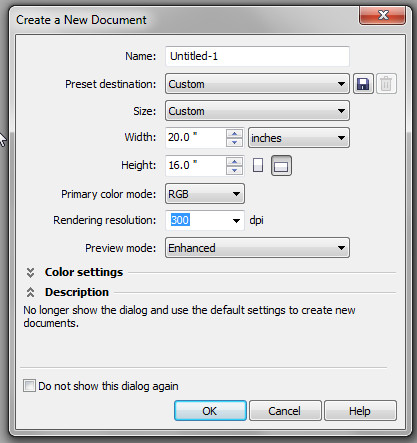Open Preview mode Enhanced dropdown
This screenshot has width=417, height=443.
[257, 248]
